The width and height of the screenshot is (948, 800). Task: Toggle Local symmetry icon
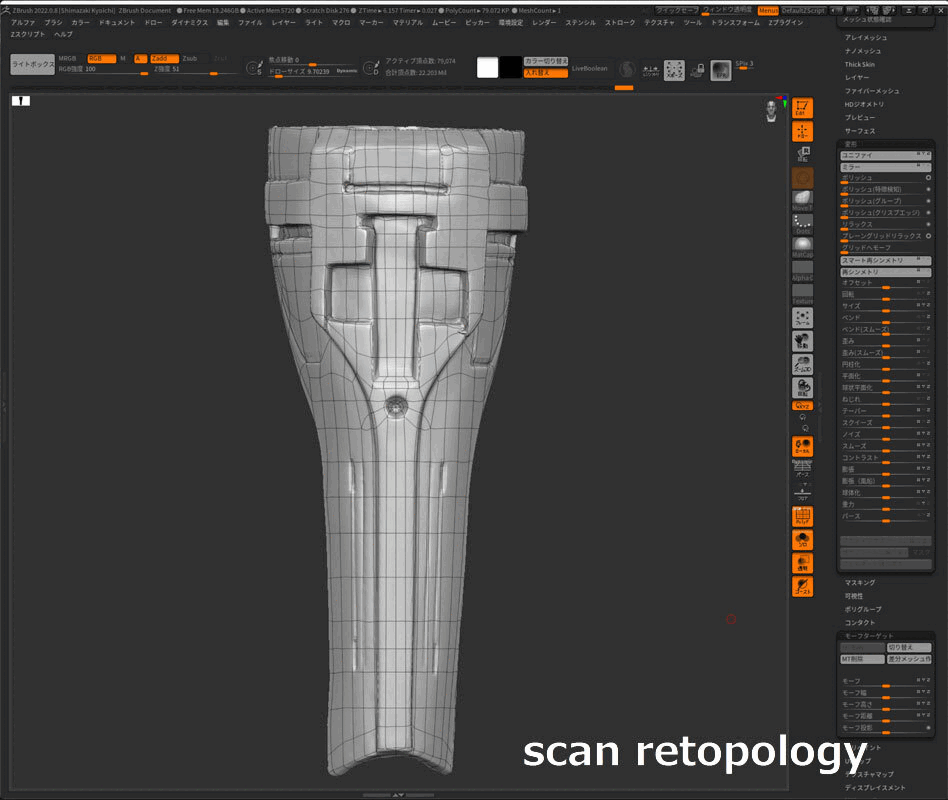point(802,446)
